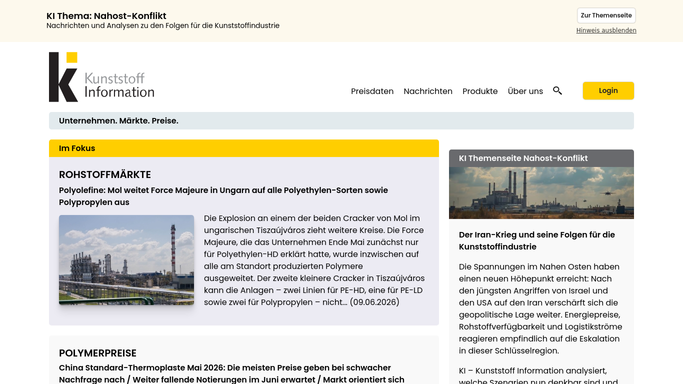
Task: Click the search magnifier icon
Action: click(557, 91)
